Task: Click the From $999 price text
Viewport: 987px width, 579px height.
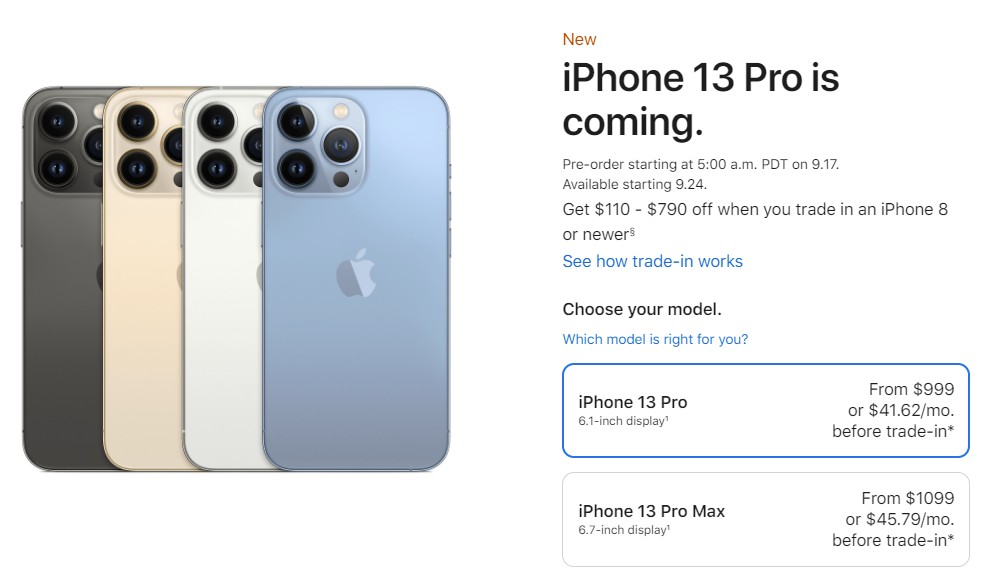Action: pos(911,390)
